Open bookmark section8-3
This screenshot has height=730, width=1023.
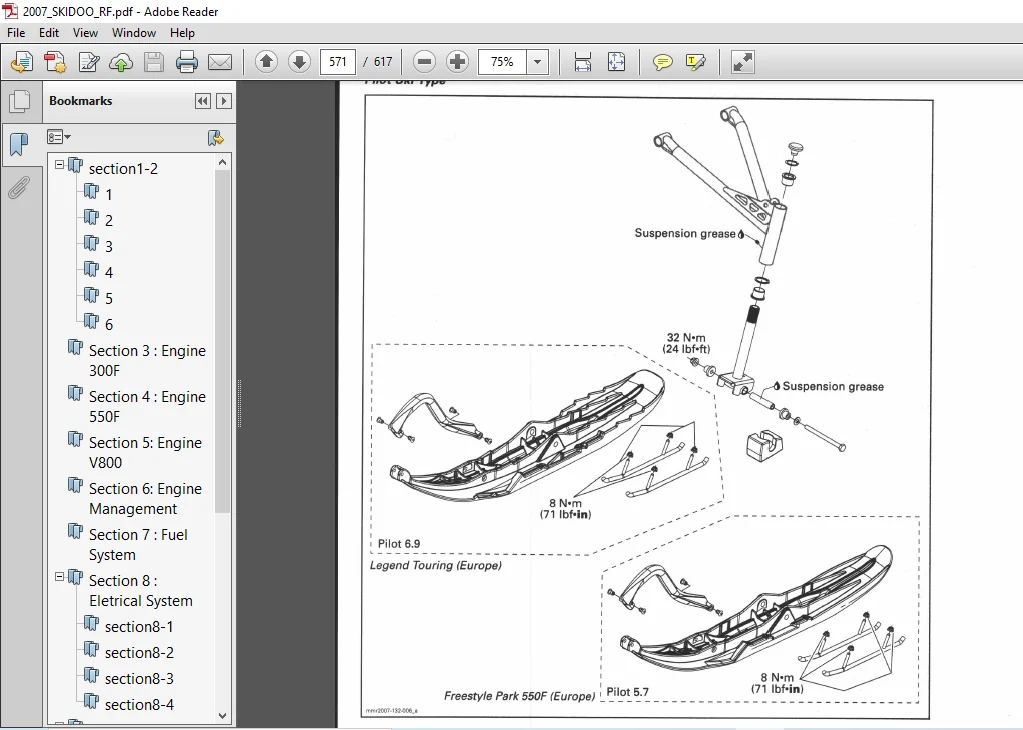[x=139, y=679]
